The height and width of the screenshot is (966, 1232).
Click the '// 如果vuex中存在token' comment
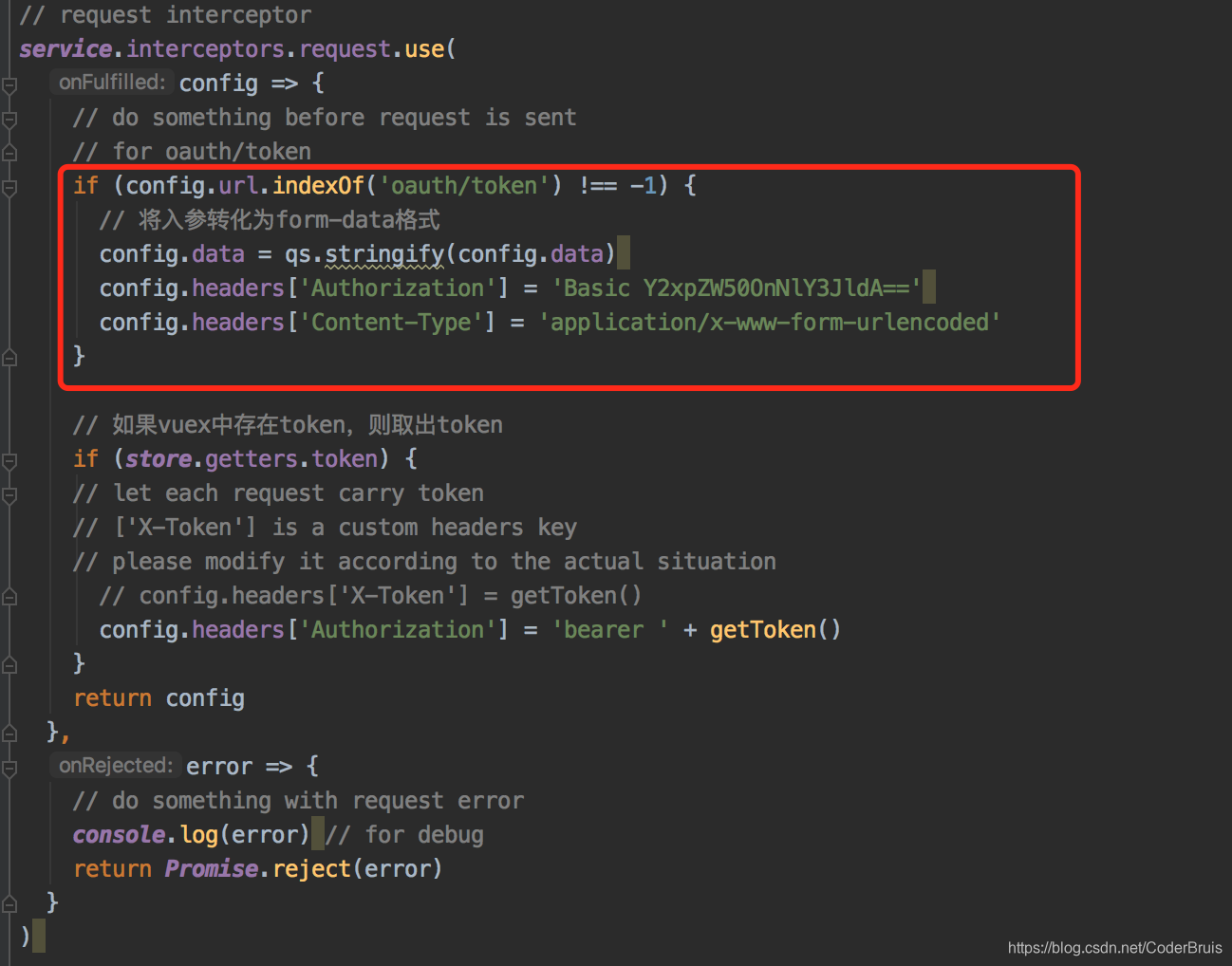pos(288,424)
